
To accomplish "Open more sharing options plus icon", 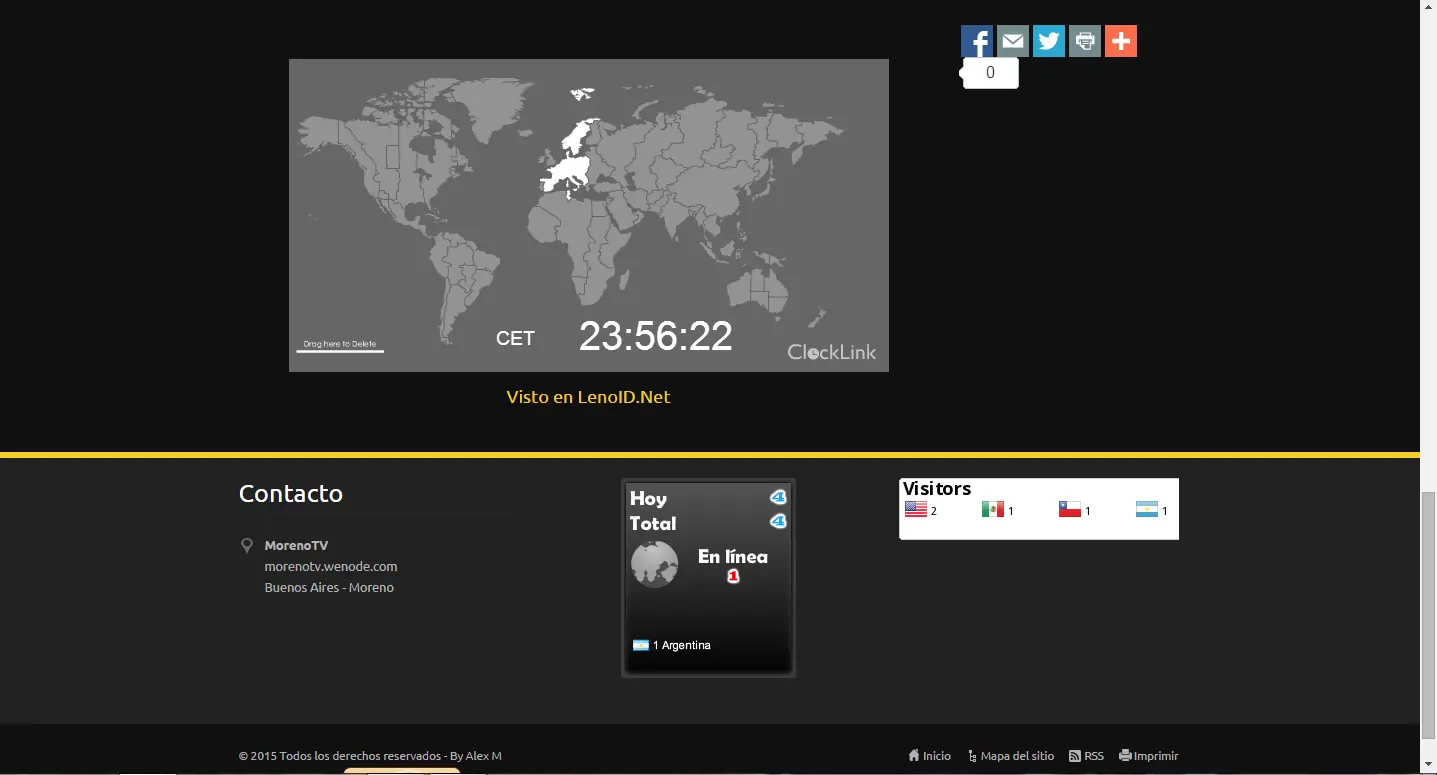I will pyautogui.click(x=1121, y=41).
